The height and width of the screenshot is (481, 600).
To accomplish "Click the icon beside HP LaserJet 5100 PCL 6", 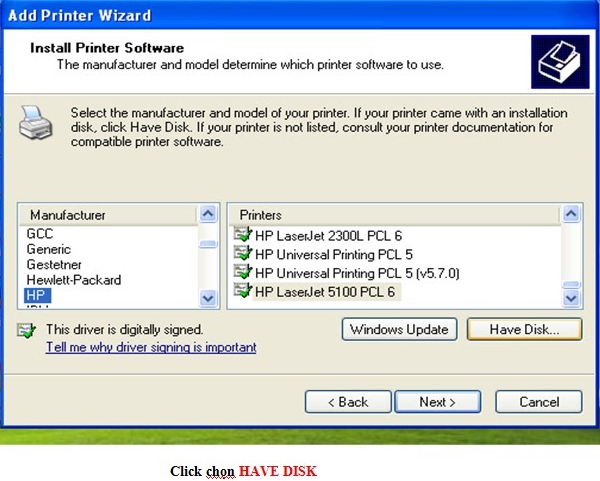I will point(242,292).
